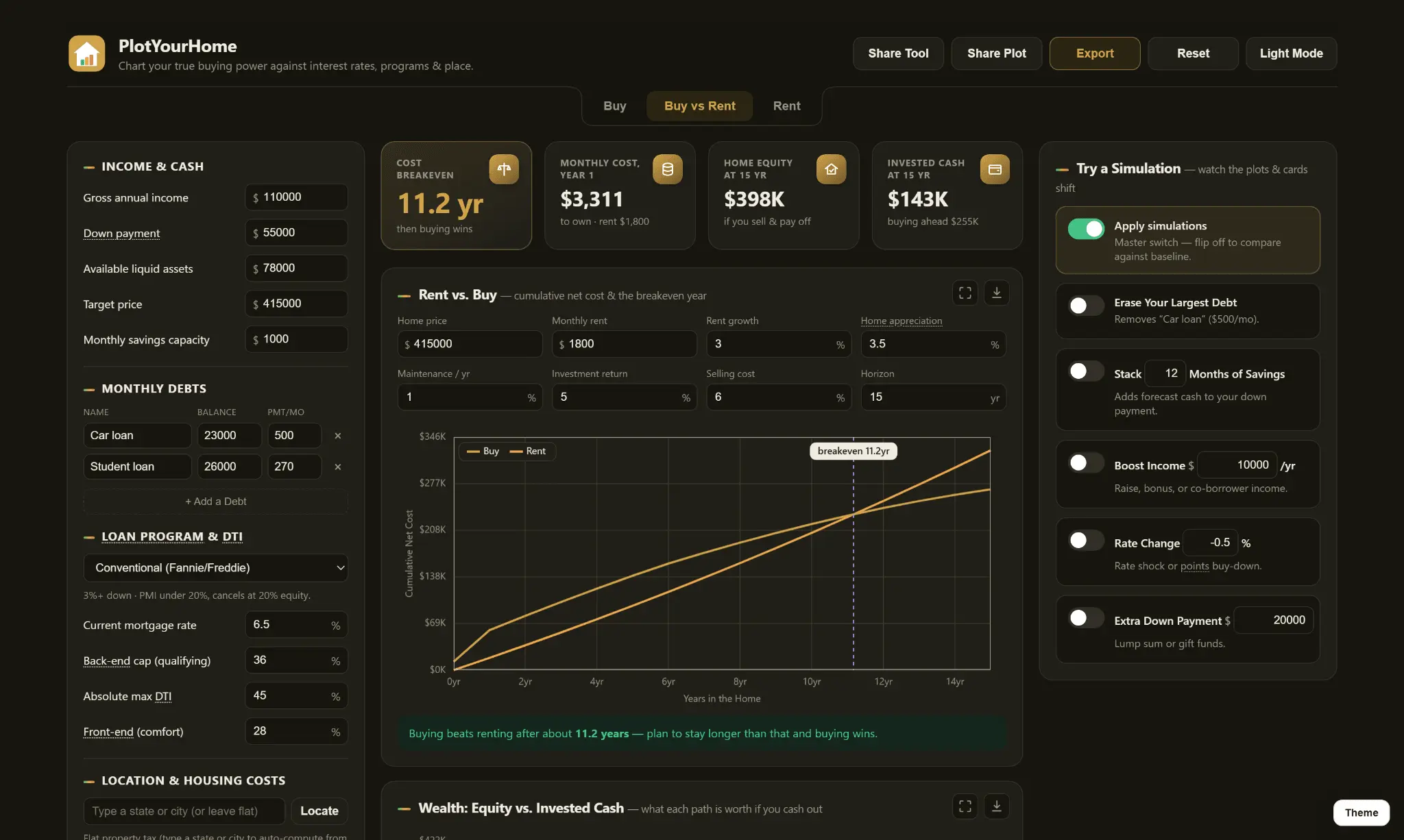Switch on the Rate Change simulation

coord(1087,541)
